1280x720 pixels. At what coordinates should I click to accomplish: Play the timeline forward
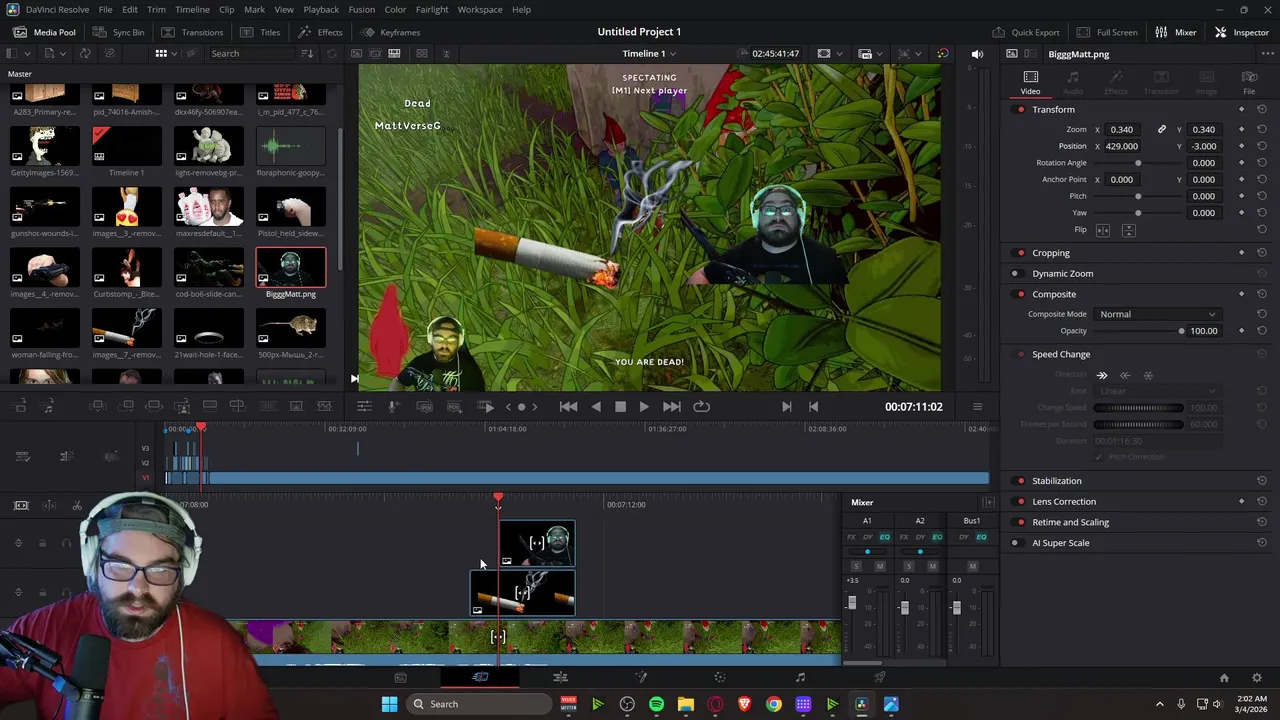(644, 407)
